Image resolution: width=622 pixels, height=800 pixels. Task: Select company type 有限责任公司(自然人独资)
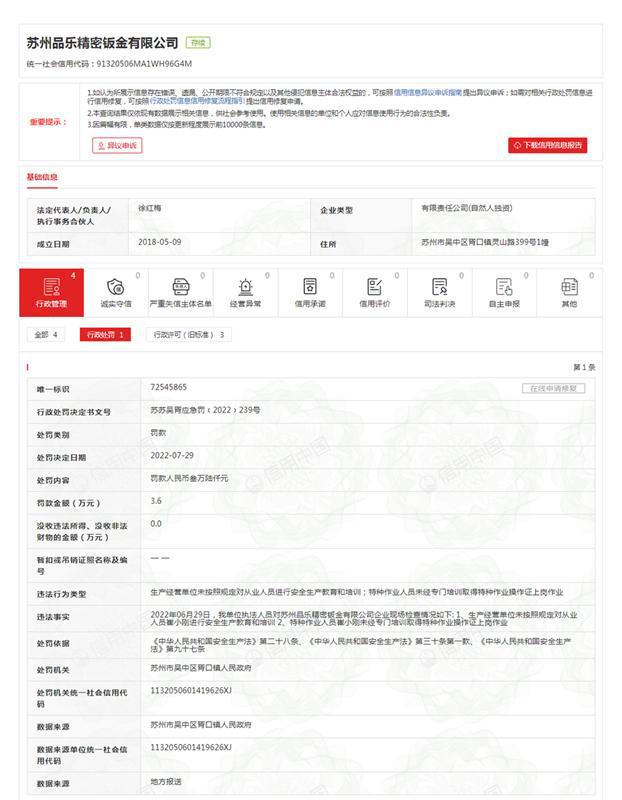click(x=467, y=208)
